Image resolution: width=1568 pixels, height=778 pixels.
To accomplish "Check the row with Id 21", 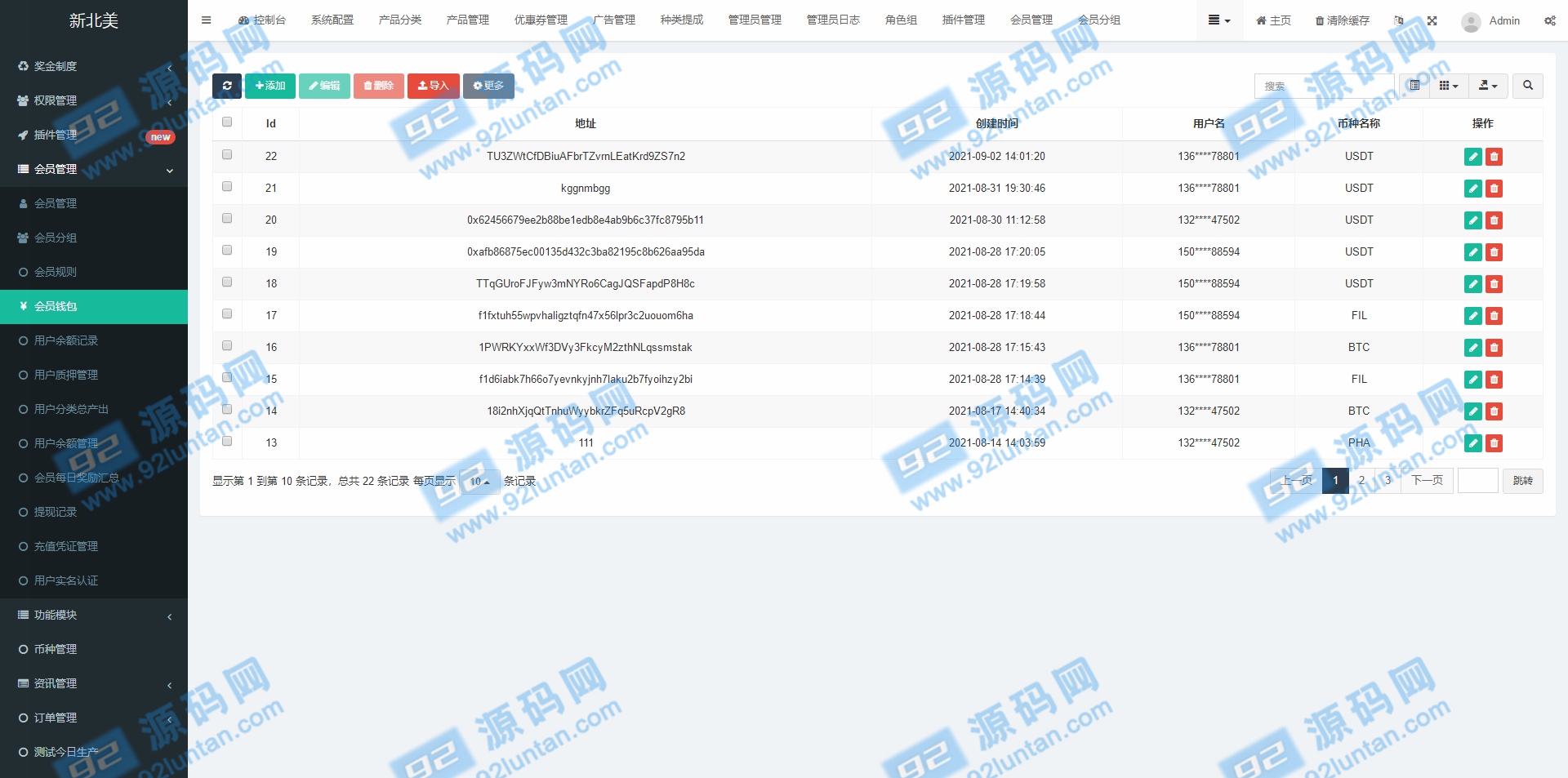I will click(227, 187).
